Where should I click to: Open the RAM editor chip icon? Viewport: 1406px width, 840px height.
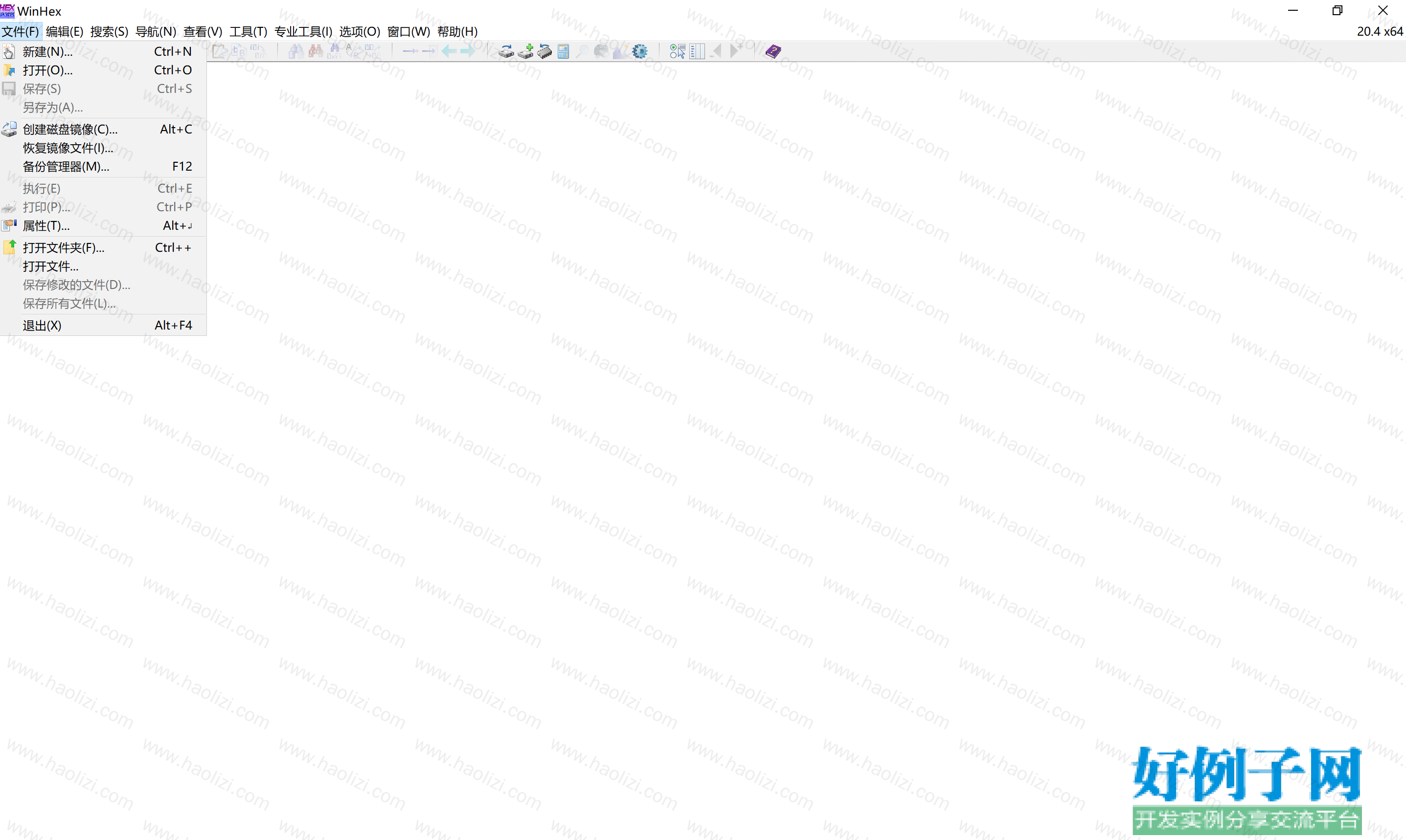(544, 51)
